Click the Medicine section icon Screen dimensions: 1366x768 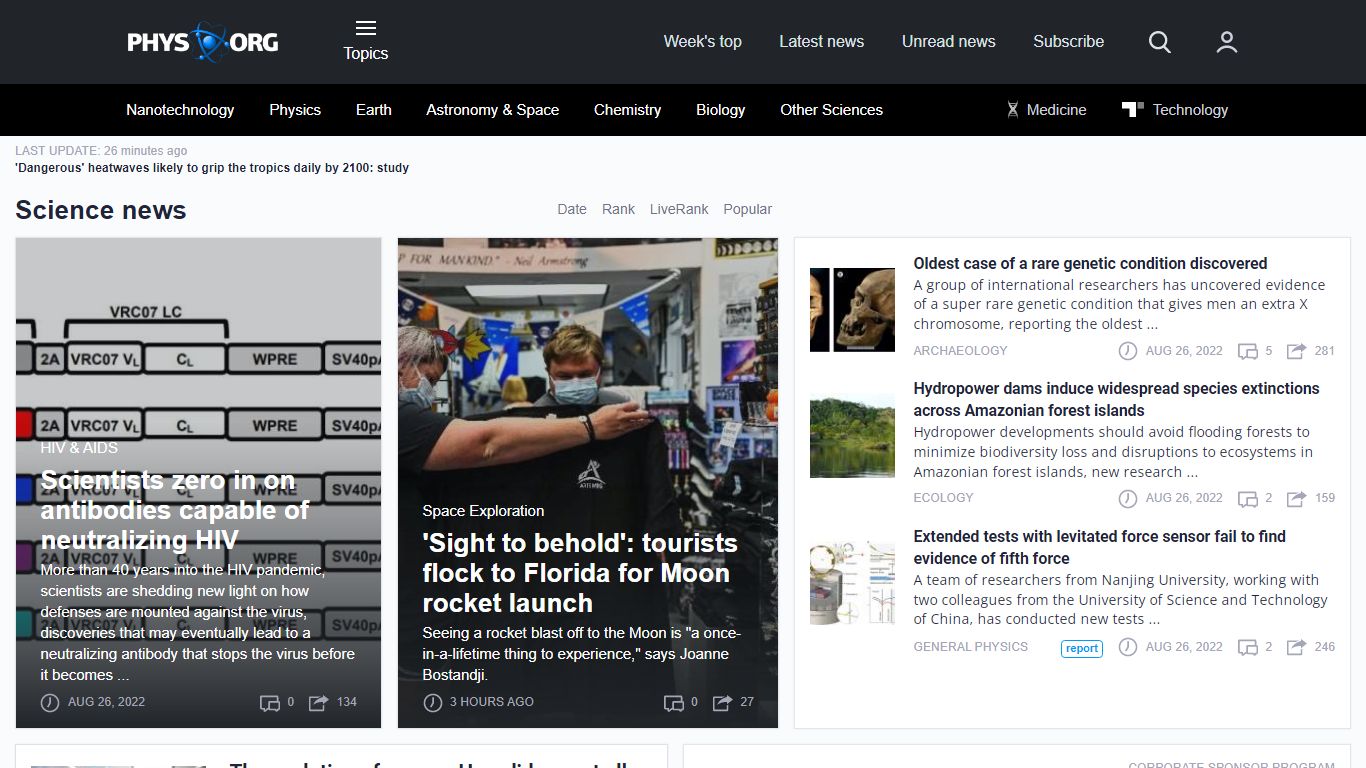point(1013,110)
